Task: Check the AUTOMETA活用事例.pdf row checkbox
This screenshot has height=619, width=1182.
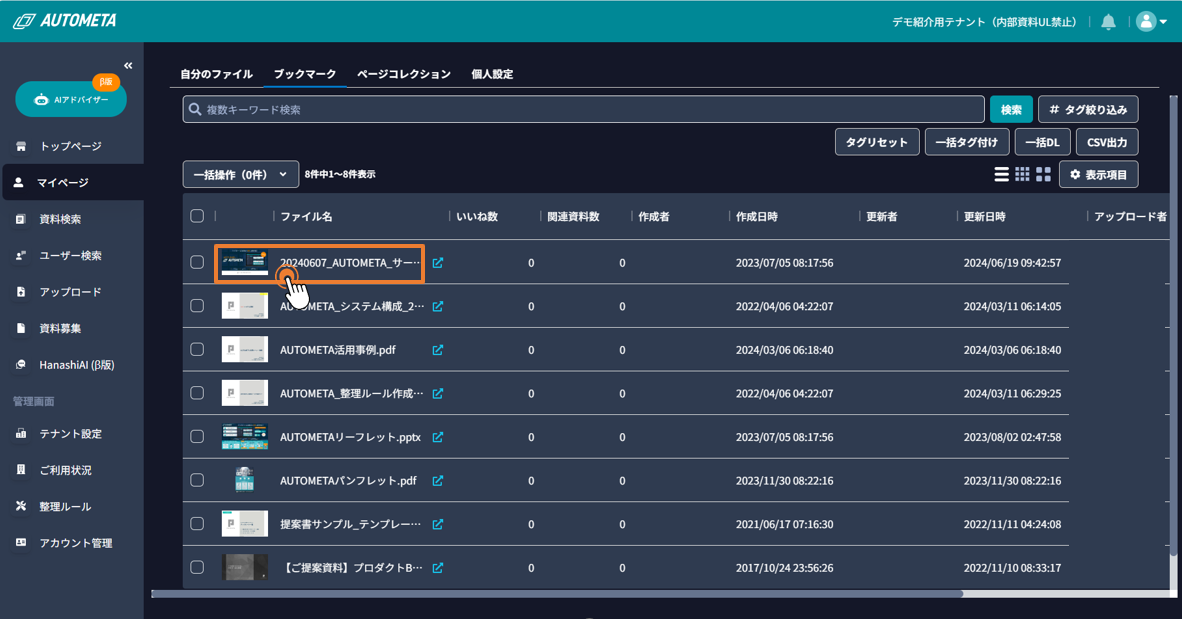Action: (198, 350)
